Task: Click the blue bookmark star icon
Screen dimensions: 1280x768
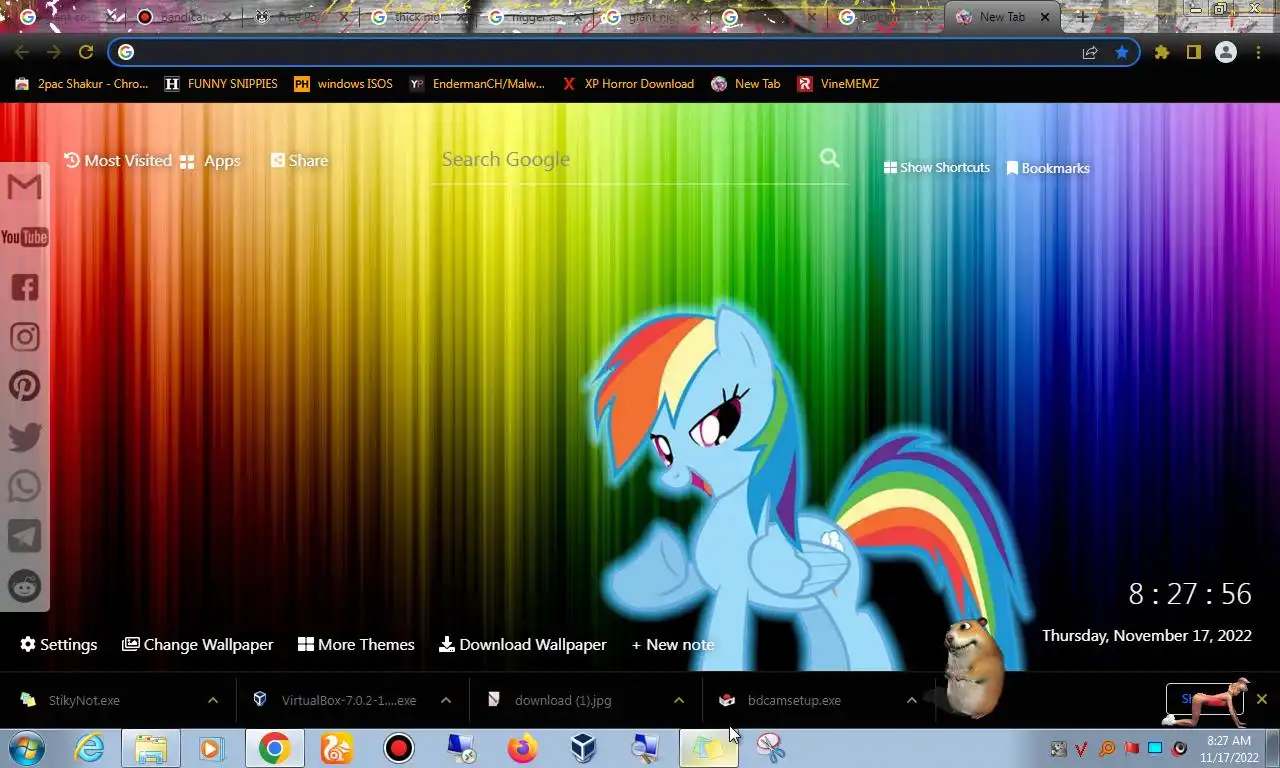Action: click(x=1122, y=52)
